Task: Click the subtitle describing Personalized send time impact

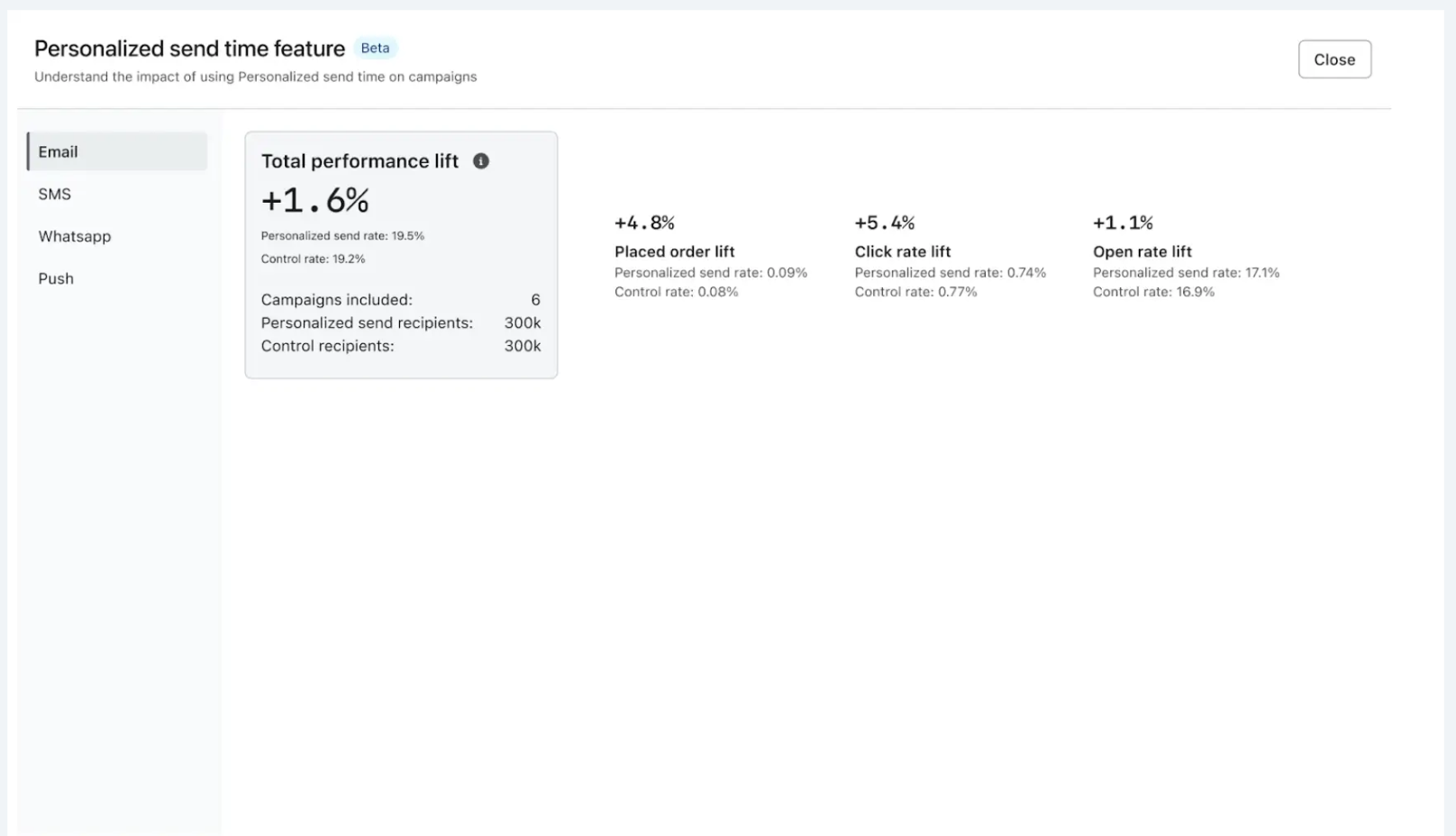Action: click(256, 77)
